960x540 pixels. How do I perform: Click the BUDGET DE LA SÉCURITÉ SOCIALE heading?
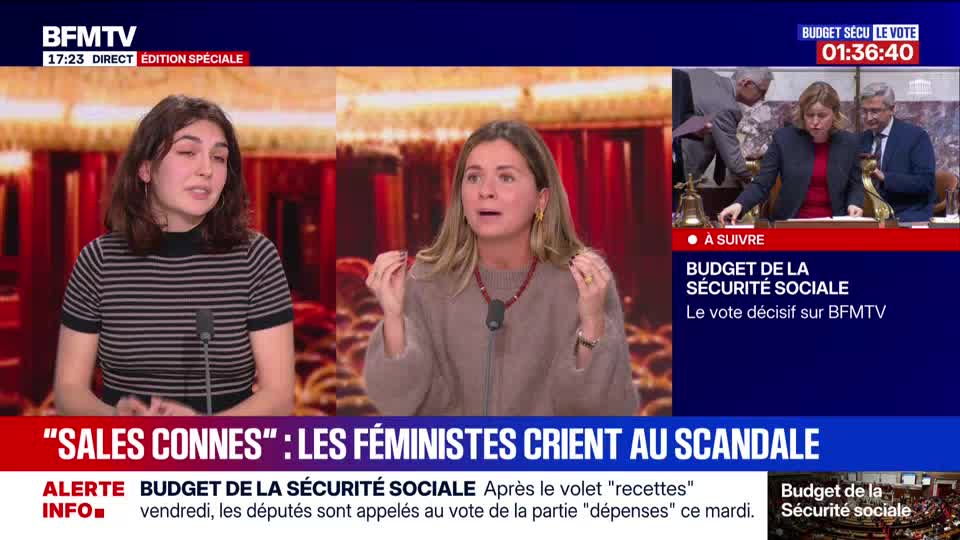pyautogui.click(x=767, y=278)
